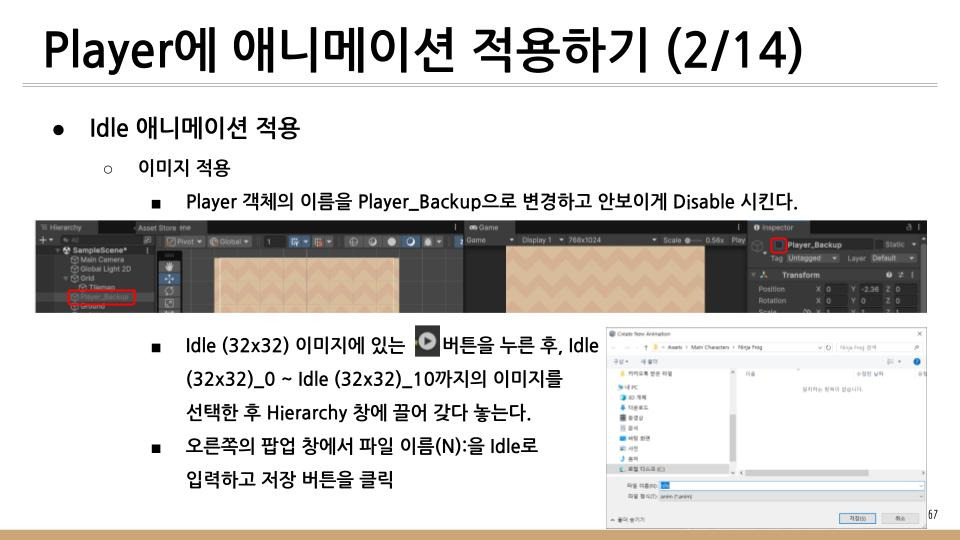Click the horizontal scrollbar in save dialog
The width and height of the screenshot is (960, 540).
[x=807, y=473]
